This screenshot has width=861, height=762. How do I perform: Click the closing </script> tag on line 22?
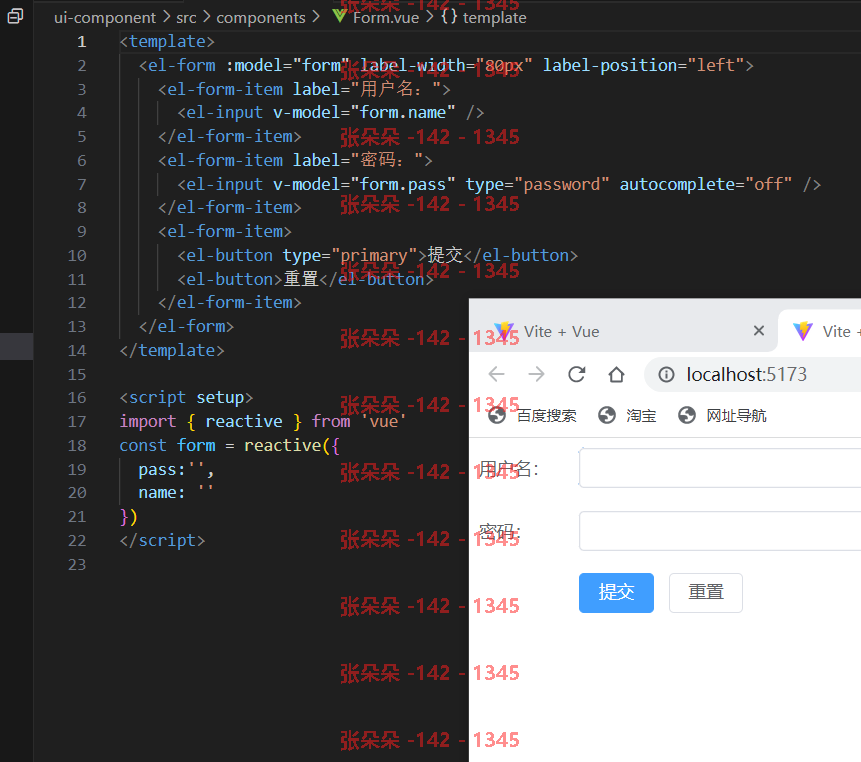click(162, 540)
